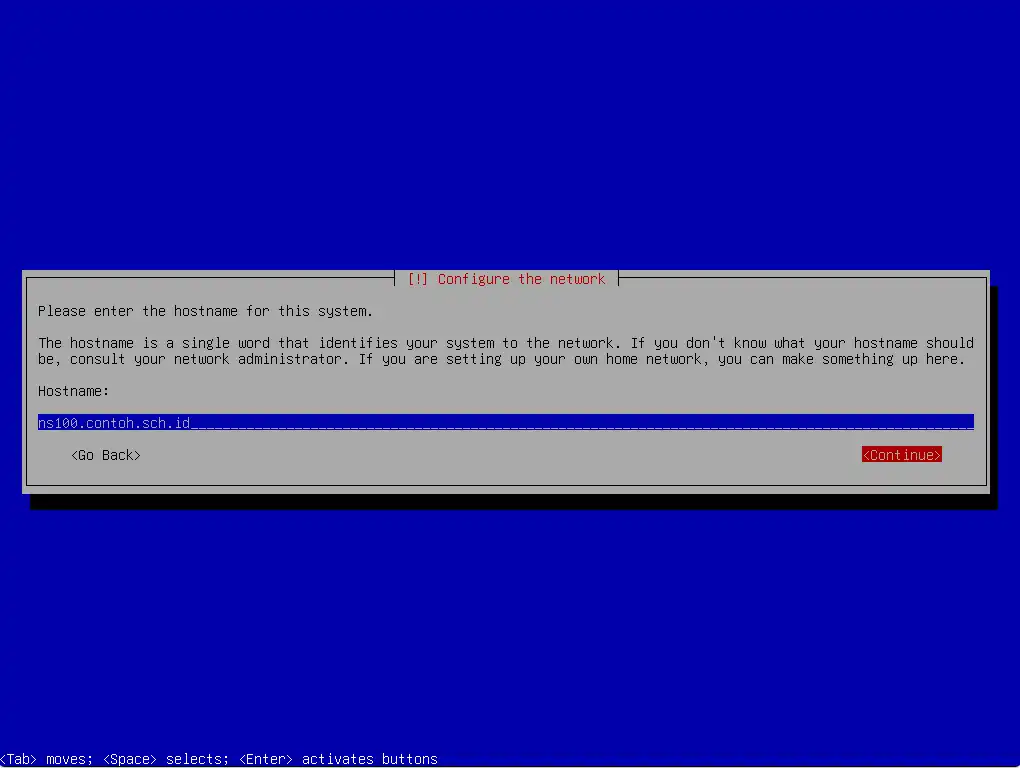This screenshot has width=1020, height=768.
Task: Click the black drop shadow under the dialog
Action: pos(510,502)
